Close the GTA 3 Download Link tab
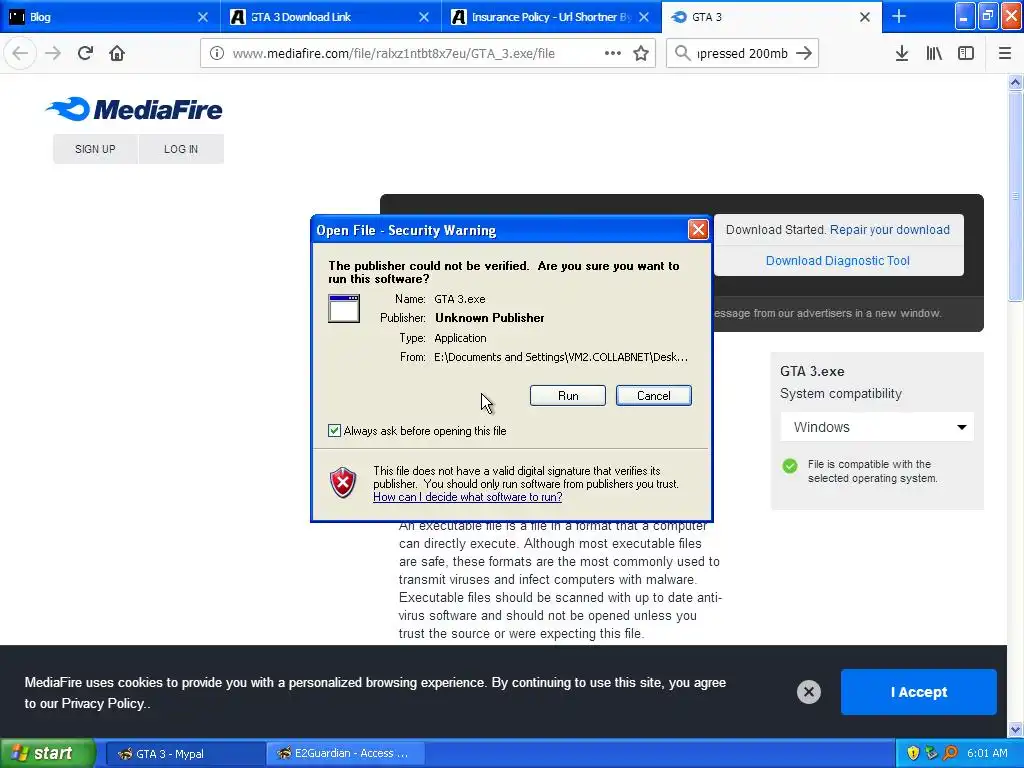 424,17
